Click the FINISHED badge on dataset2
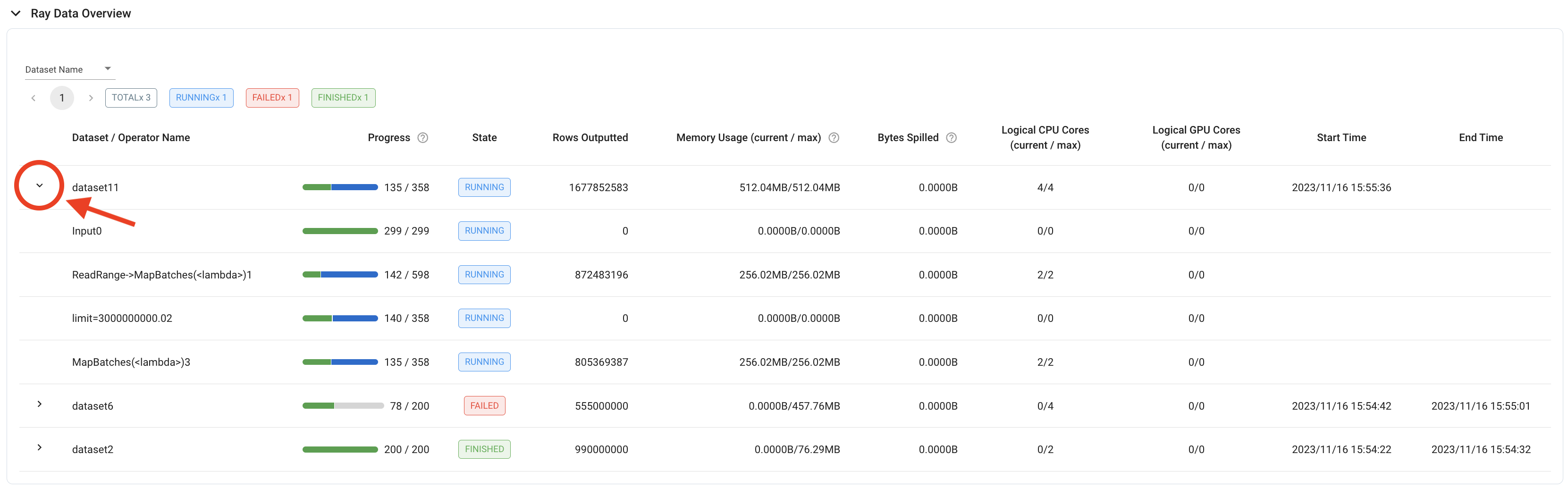The width and height of the screenshot is (1568, 488). tap(484, 448)
